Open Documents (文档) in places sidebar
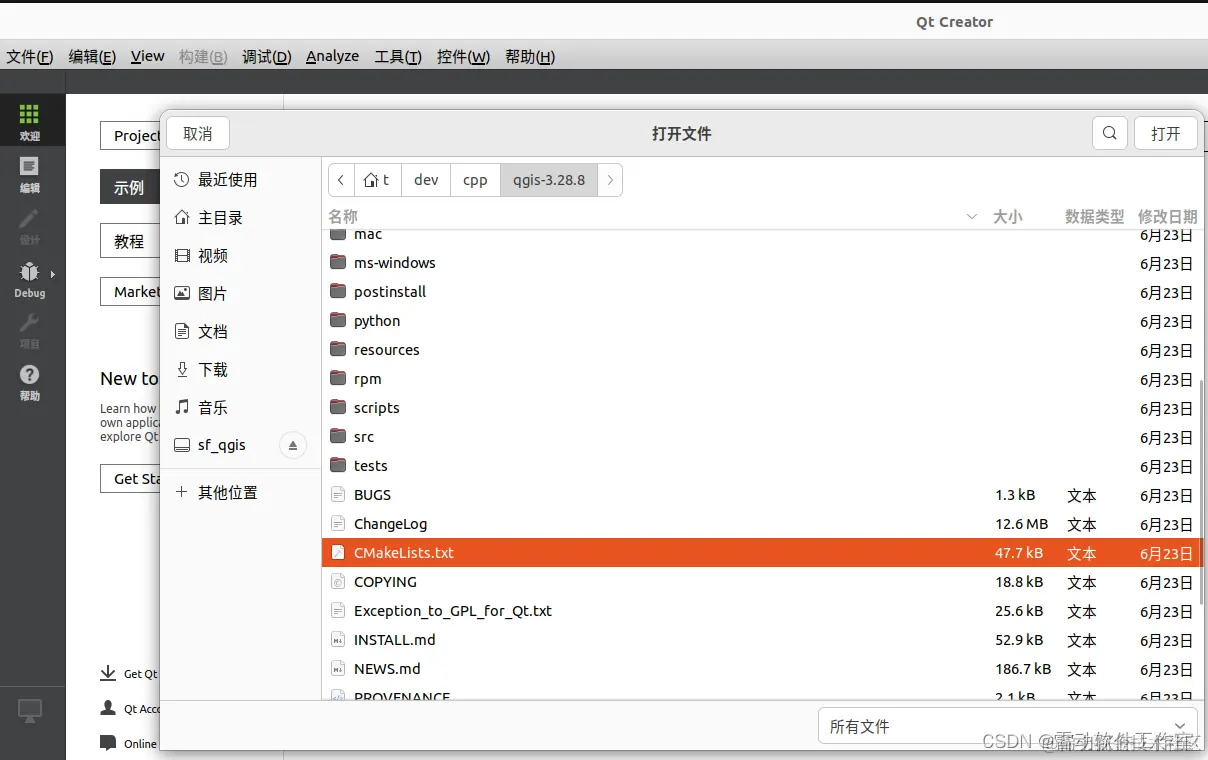The image size is (1208, 760). tap(241, 332)
